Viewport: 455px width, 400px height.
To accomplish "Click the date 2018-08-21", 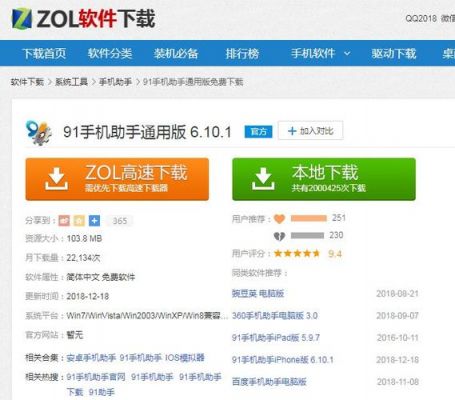I will point(397,294).
